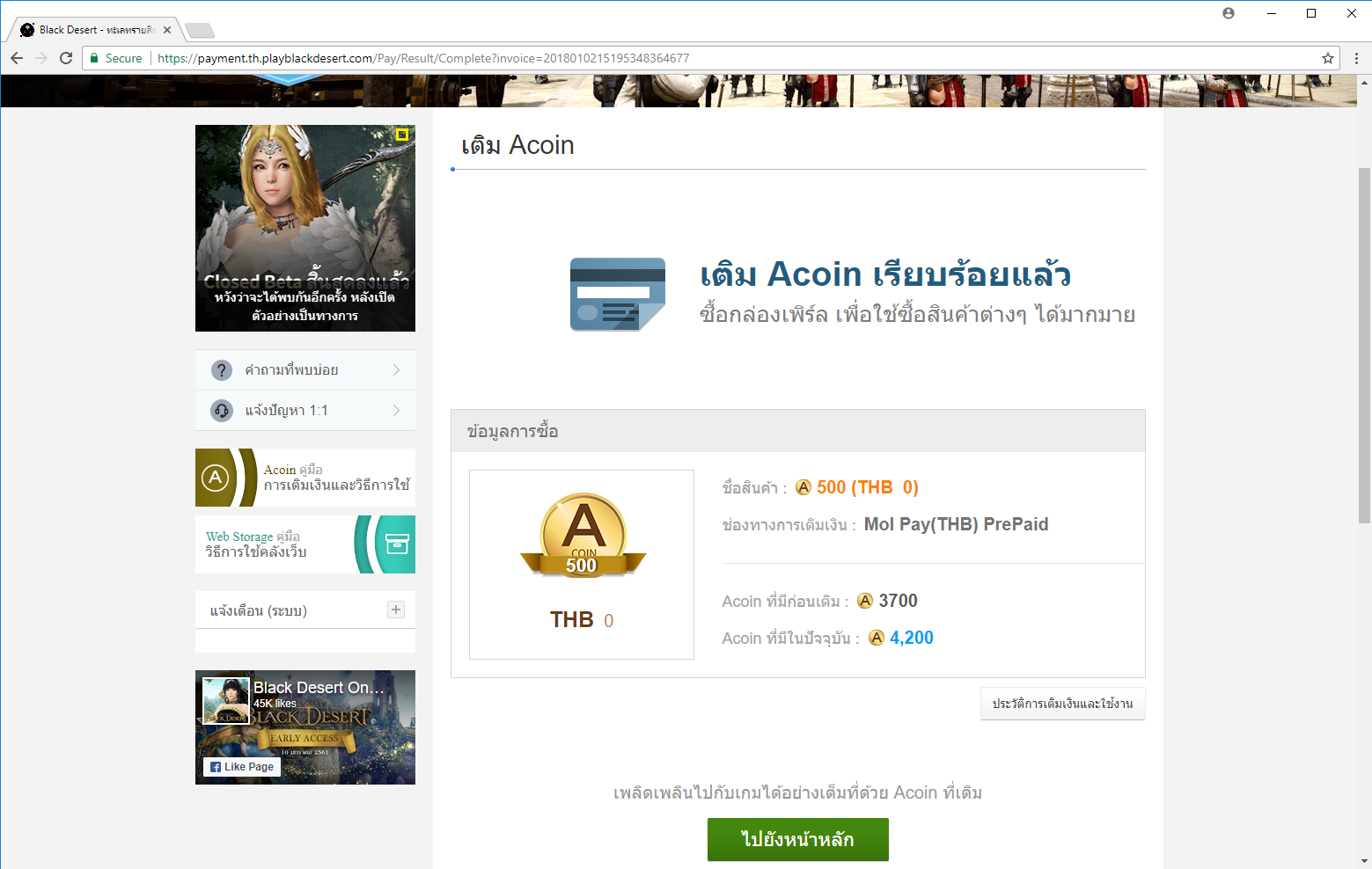Open ประวัติการเติมเงินและใช้งาน history page
This screenshot has width=1372, height=869.
[x=1062, y=704]
